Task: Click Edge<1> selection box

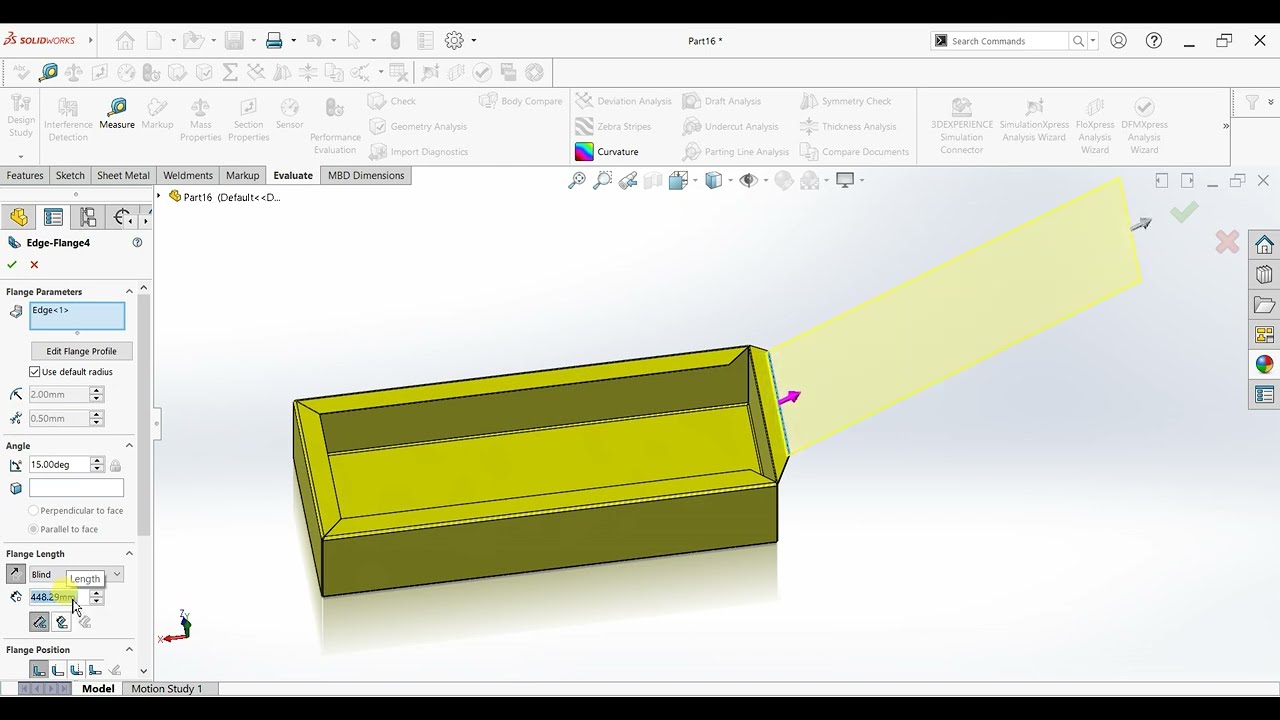Action: [77, 316]
